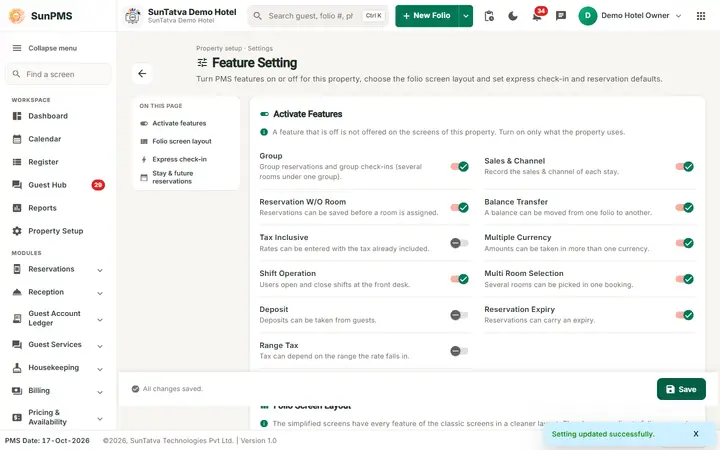
Task: Open the chat messages icon in header
Action: [561, 16]
